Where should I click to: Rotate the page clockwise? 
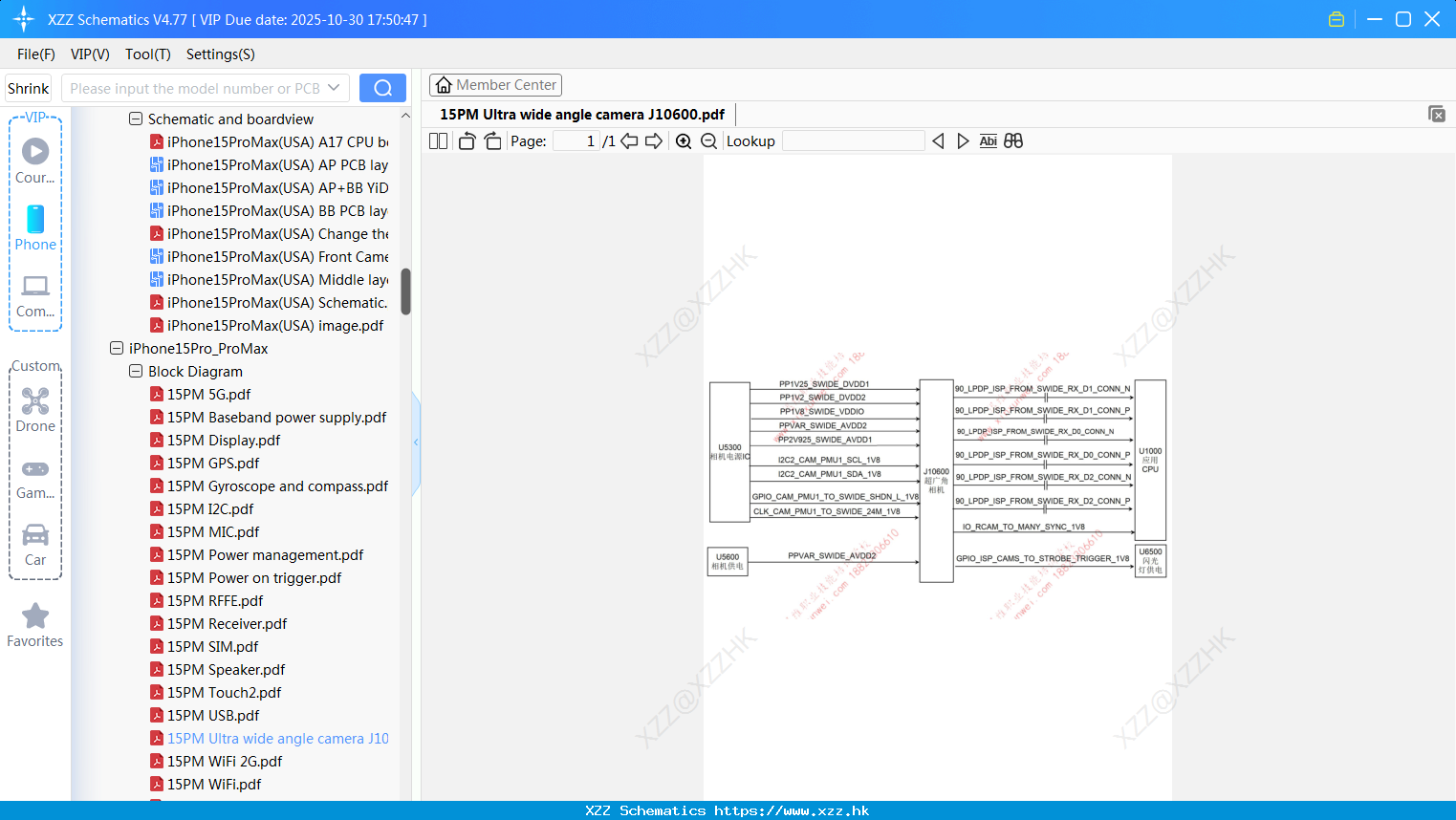click(492, 141)
